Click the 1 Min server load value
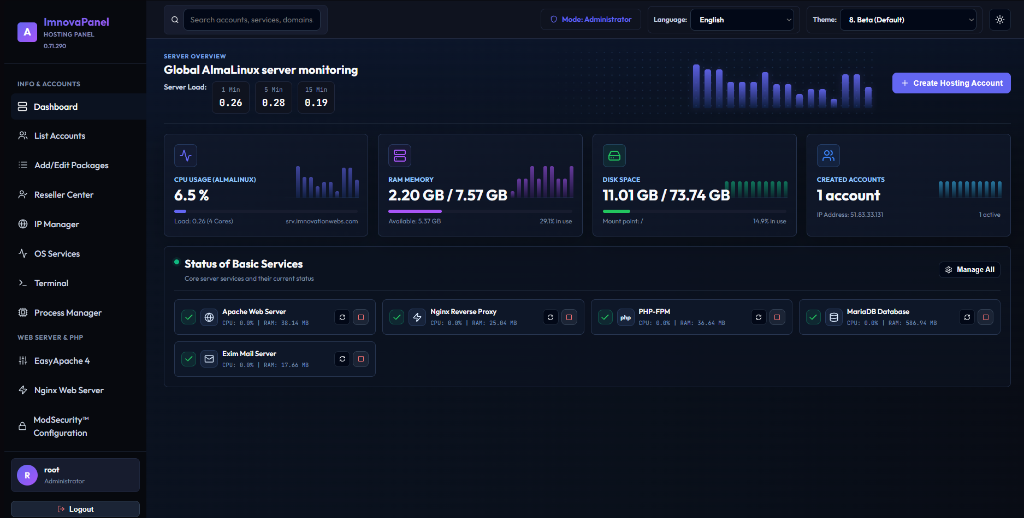This screenshot has height=518, width=1024. pyautogui.click(x=231, y=103)
